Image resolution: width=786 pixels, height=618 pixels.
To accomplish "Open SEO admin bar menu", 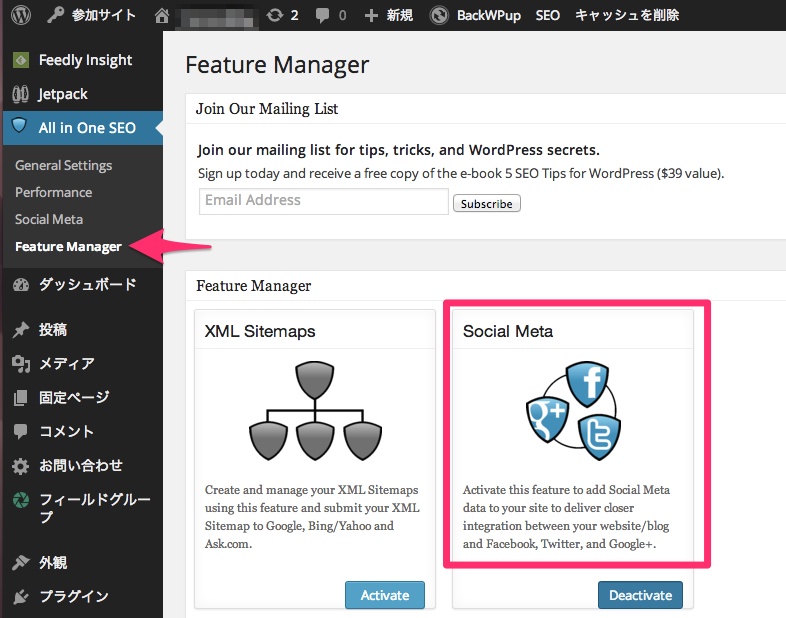I will (x=547, y=16).
